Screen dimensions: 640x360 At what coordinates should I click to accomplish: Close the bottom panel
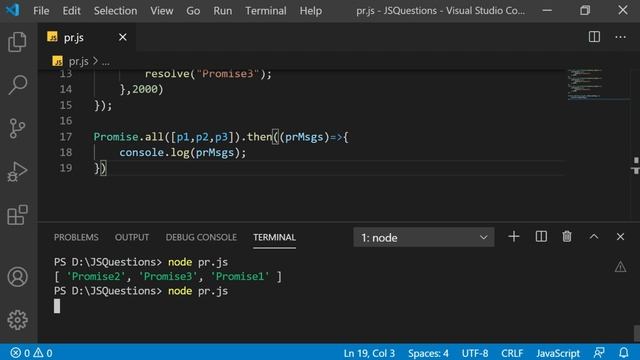click(620, 237)
